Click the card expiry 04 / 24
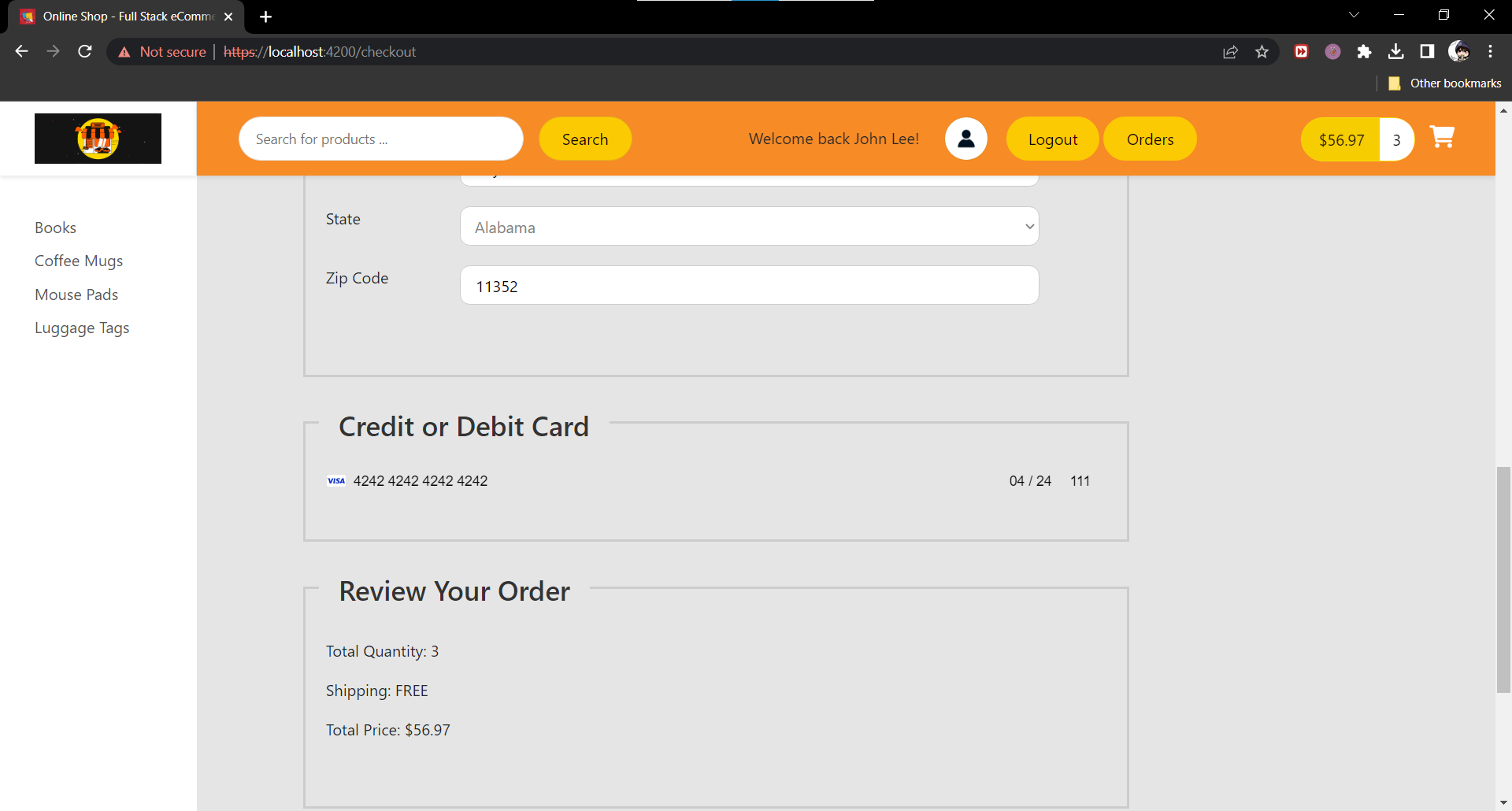The width and height of the screenshot is (1512, 811). (1030, 481)
